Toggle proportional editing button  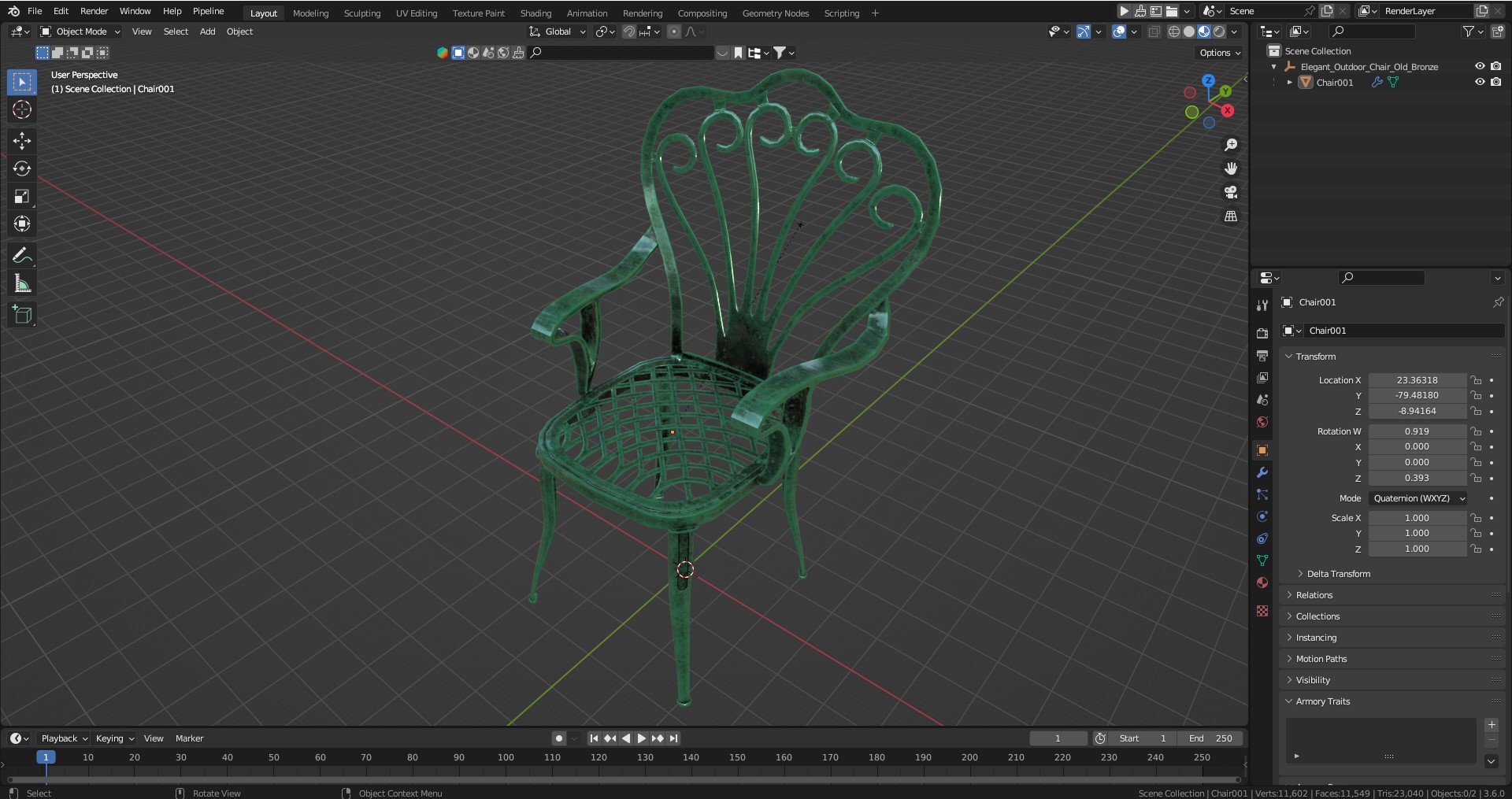(x=673, y=31)
